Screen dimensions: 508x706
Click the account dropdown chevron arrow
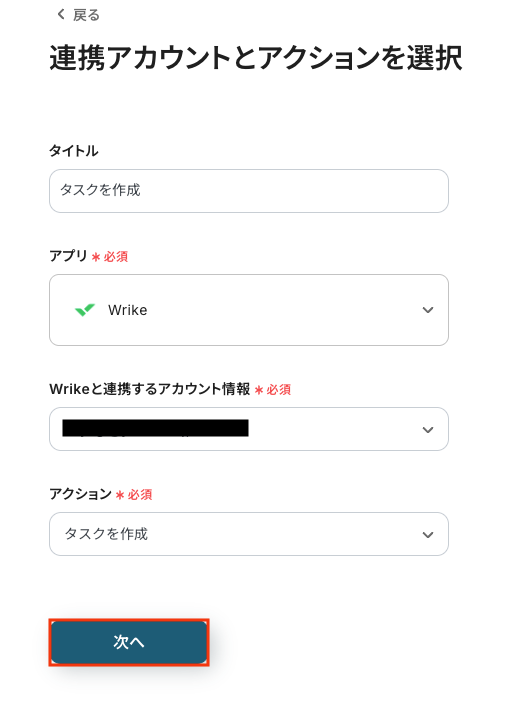428,430
